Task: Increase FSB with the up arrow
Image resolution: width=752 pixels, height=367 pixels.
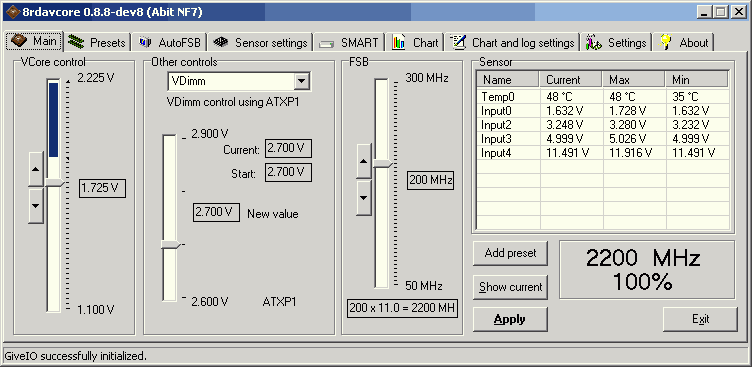Action: click(x=364, y=161)
